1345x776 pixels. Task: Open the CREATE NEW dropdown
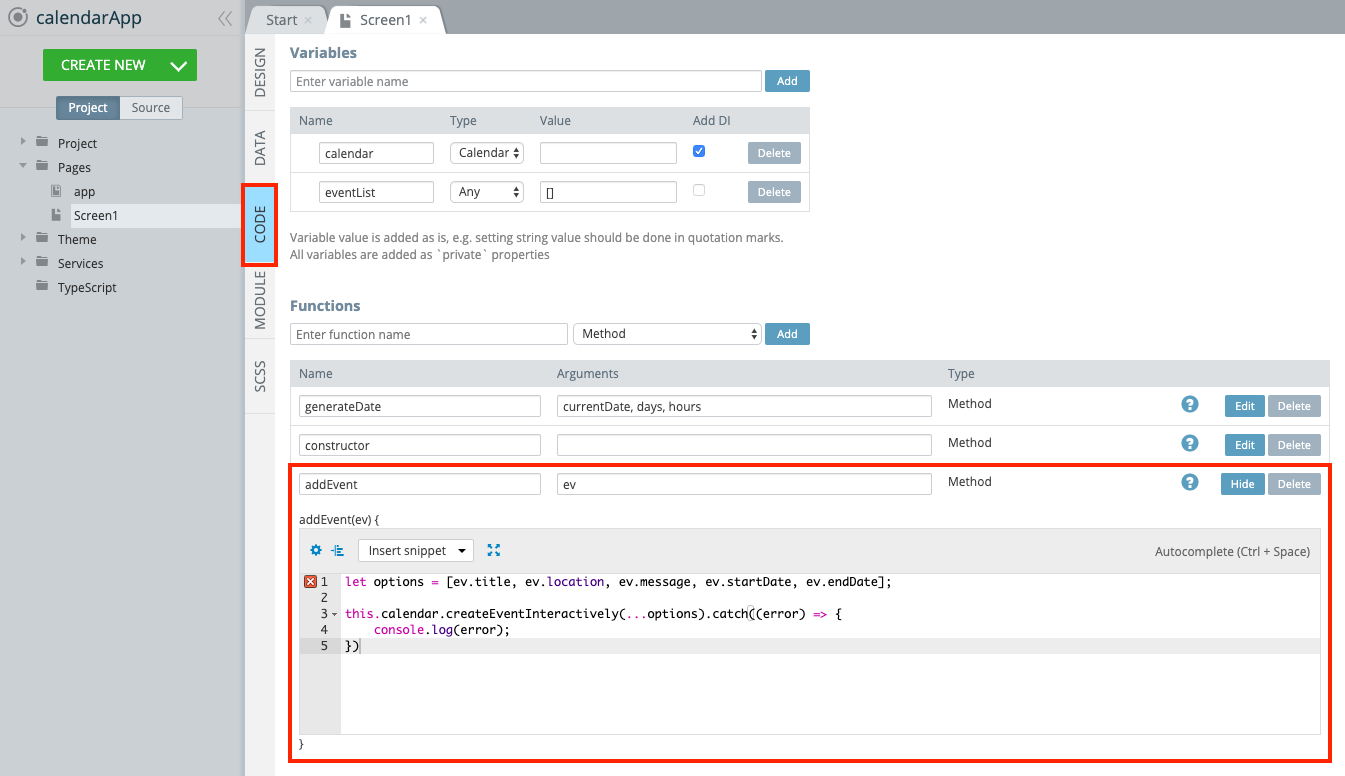point(179,65)
